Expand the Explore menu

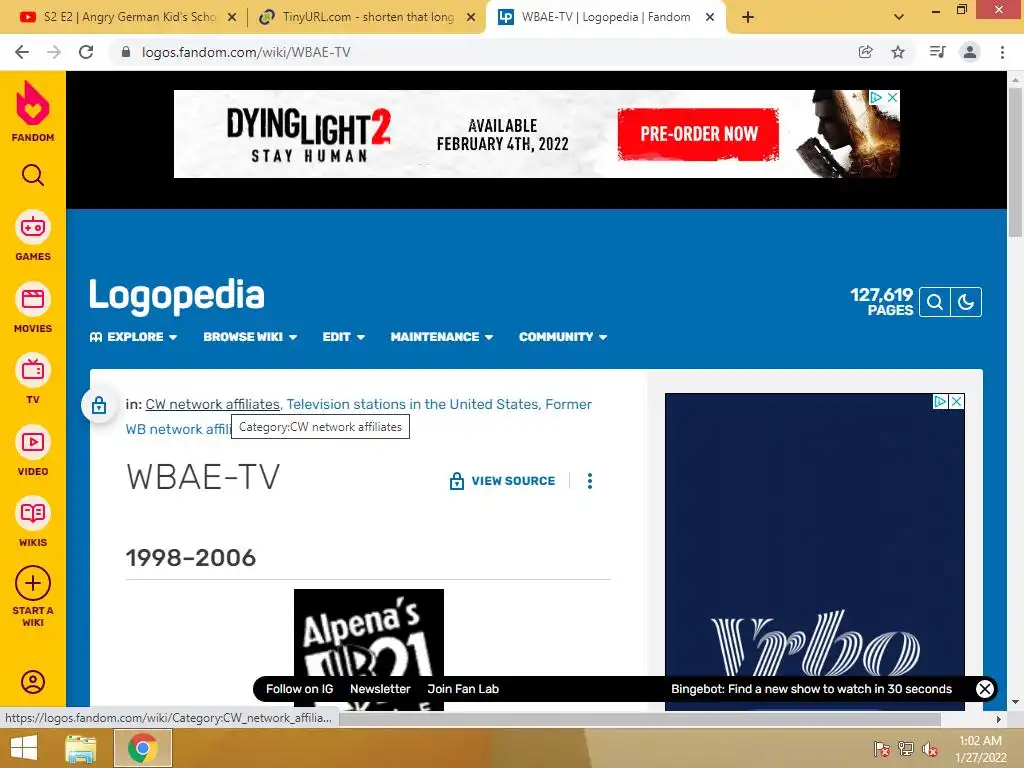[134, 337]
